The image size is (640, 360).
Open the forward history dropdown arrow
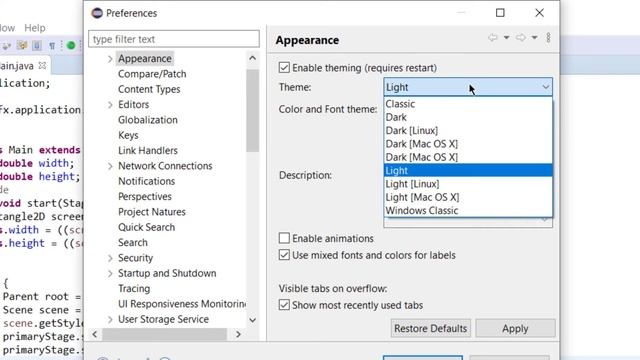534,38
